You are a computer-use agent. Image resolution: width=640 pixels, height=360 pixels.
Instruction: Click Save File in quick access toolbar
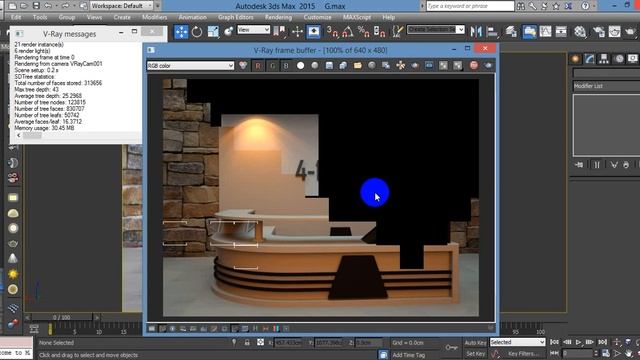(x=36, y=6)
